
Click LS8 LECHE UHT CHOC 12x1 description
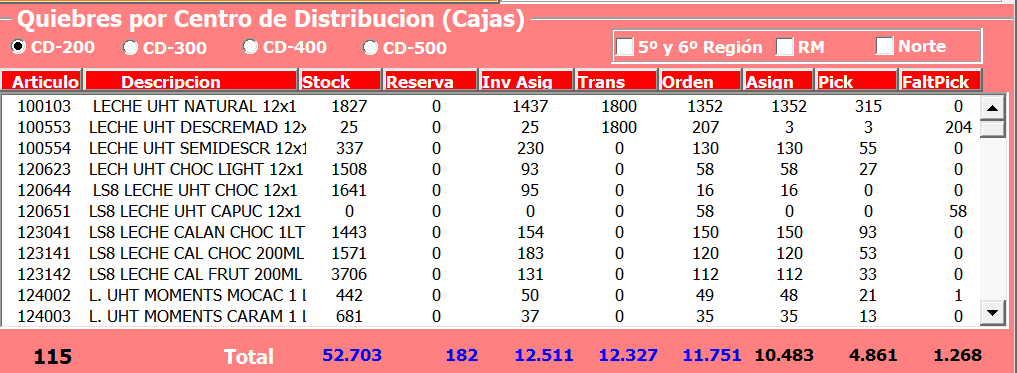coord(195,191)
